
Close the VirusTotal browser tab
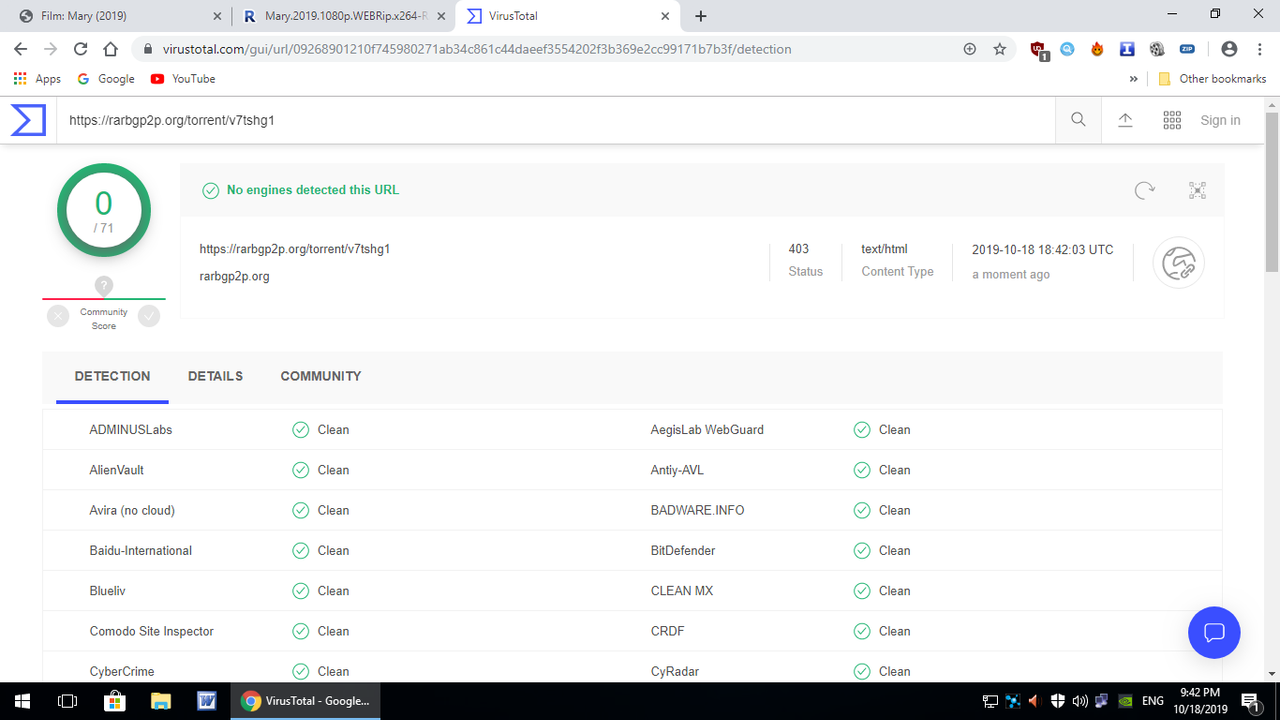[666, 16]
